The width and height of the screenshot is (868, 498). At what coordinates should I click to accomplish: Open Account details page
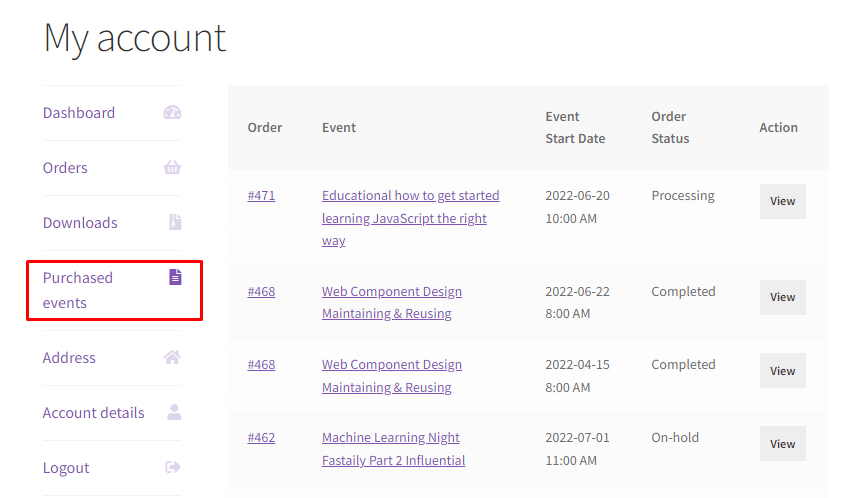pos(93,412)
